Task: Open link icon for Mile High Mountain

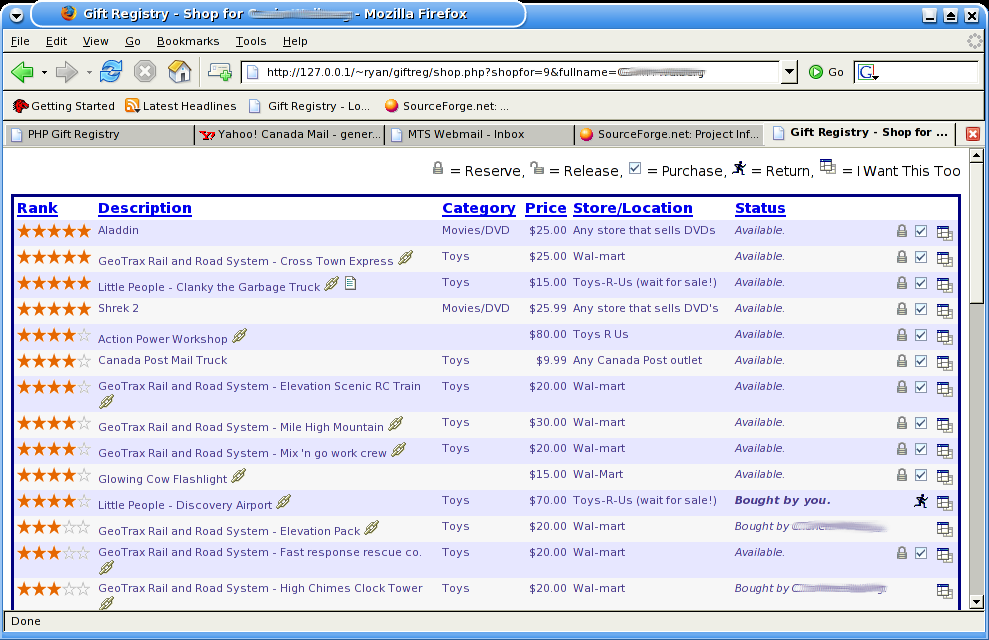Action: (395, 424)
